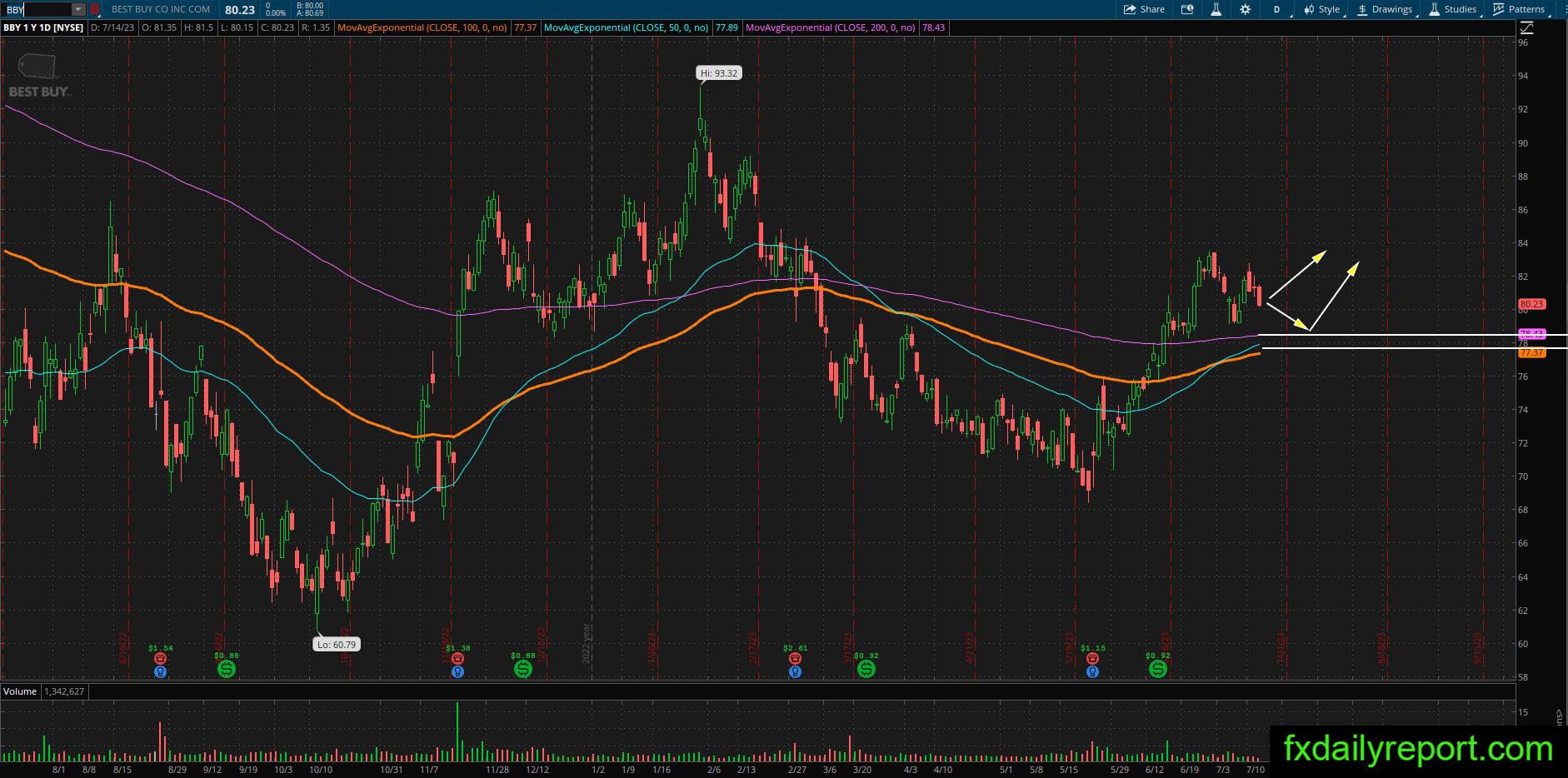Select the orange MovAvgExponential 100 study label
The image size is (1568, 778).
tap(424, 27)
